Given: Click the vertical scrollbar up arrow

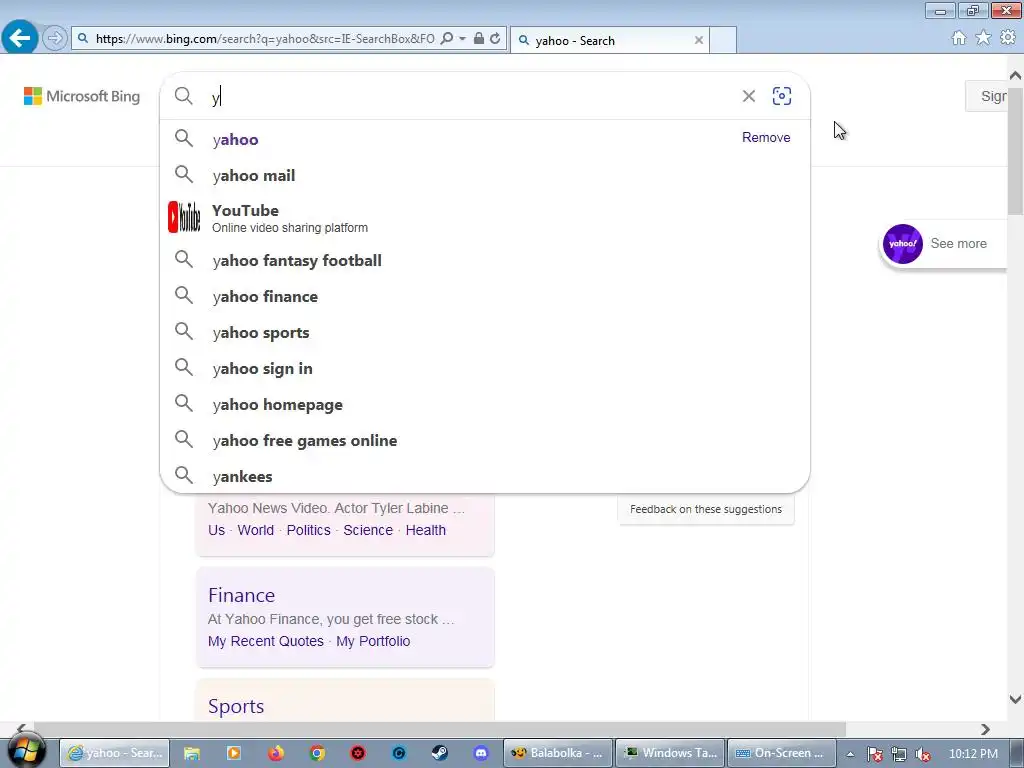Looking at the screenshot, I should click(x=1015, y=75).
